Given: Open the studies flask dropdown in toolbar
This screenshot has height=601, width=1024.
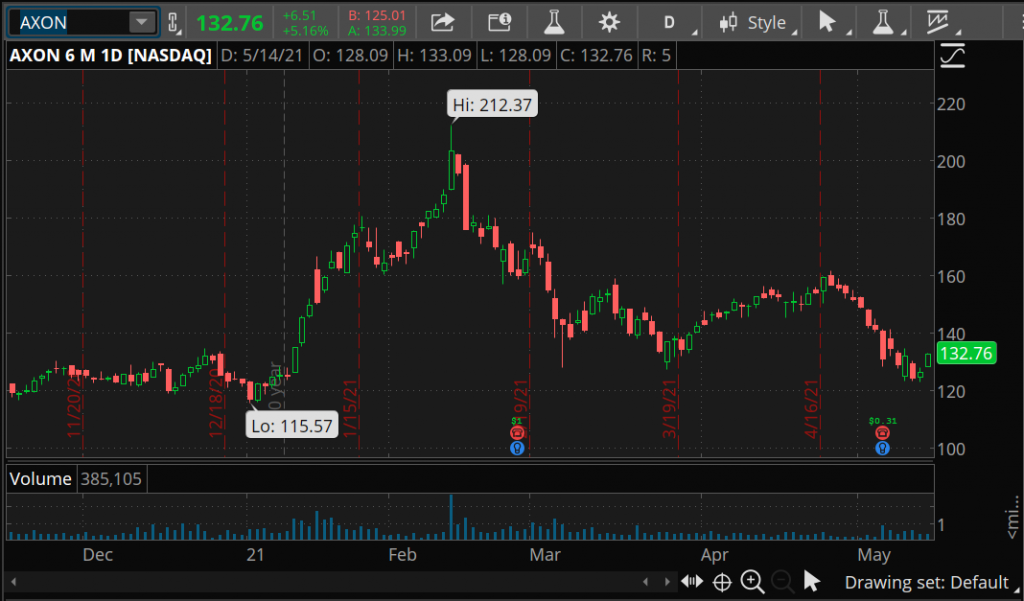Looking at the screenshot, I should (x=887, y=22).
